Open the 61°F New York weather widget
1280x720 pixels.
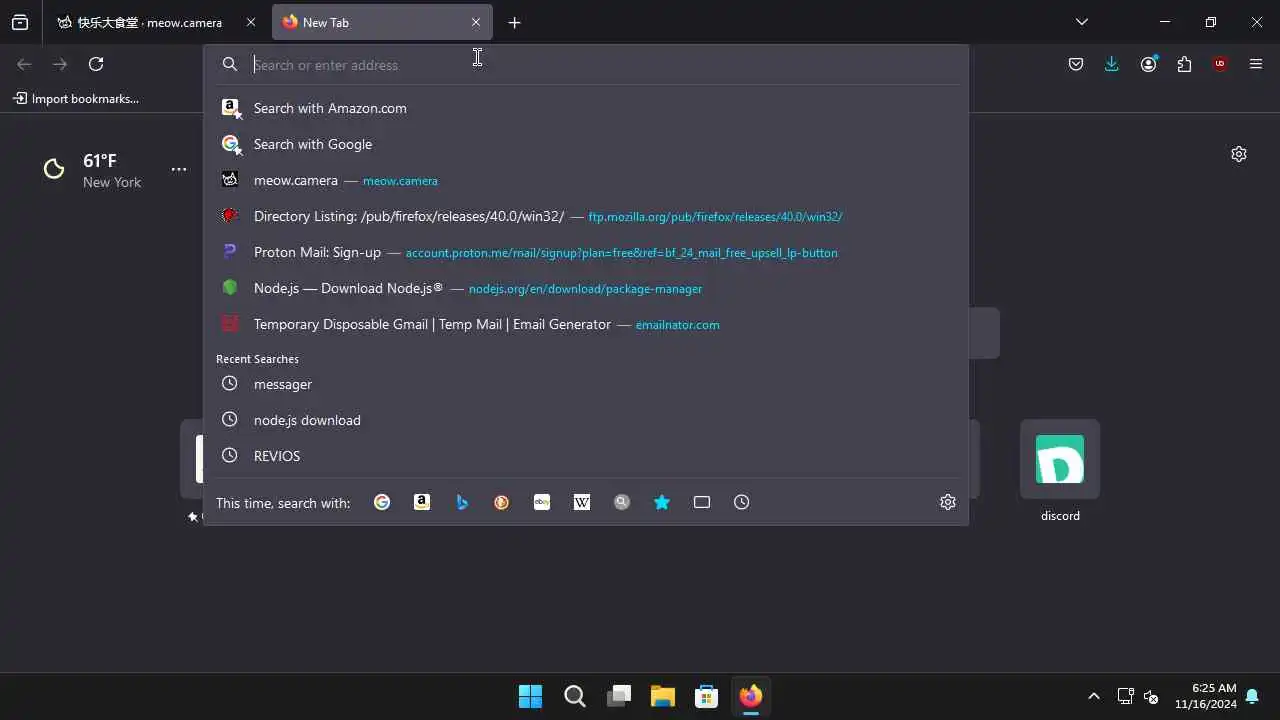[x=92, y=170]
